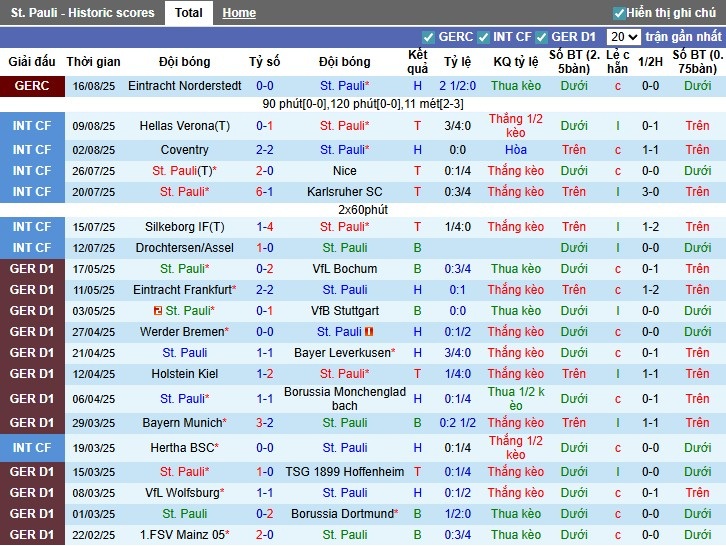
Task: Click the red card icon beside St. Pauli on 03/05/25
Action: (x=158, y=311)
